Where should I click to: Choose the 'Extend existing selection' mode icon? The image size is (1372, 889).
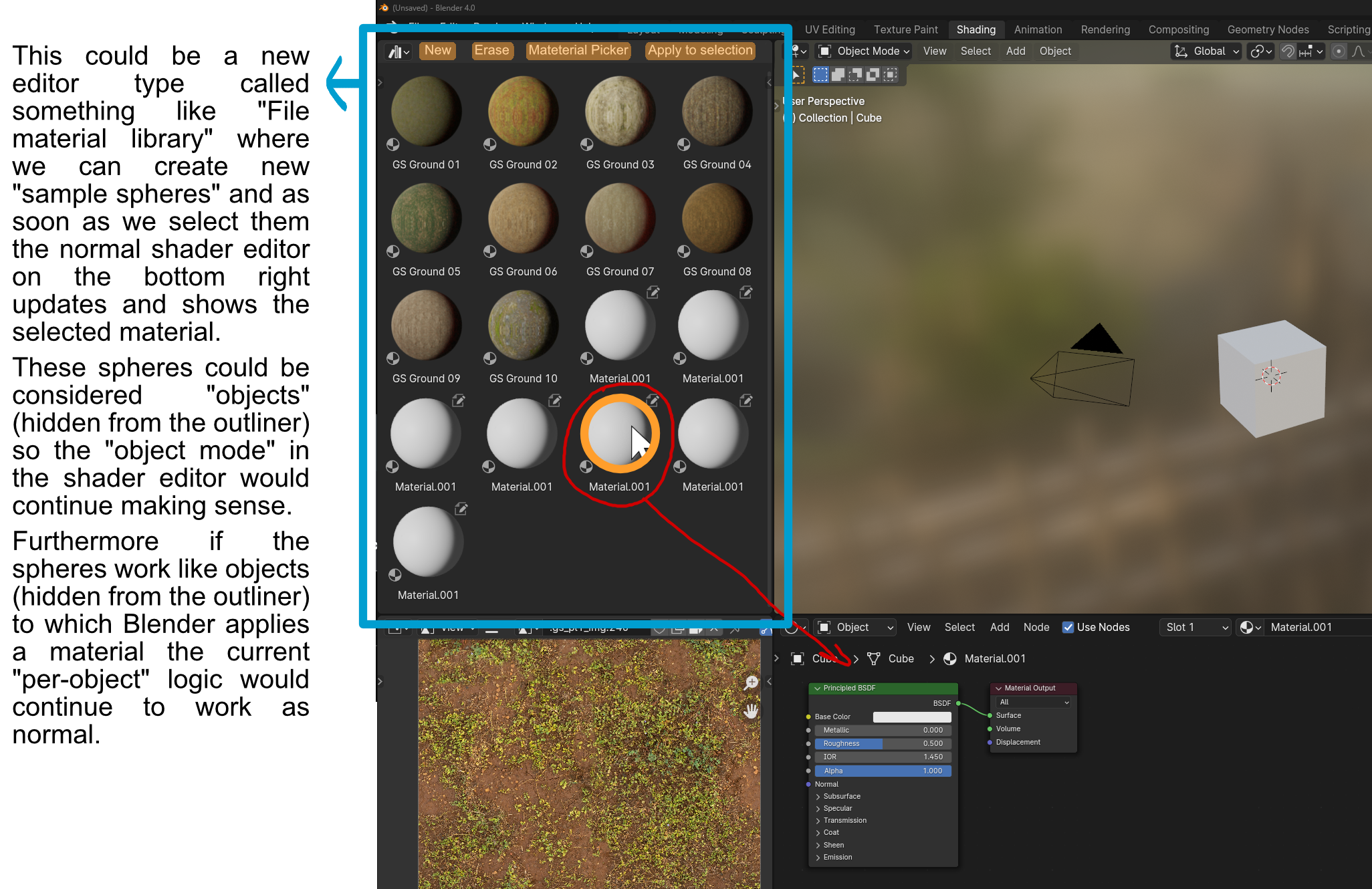click(x=838, y=75)
